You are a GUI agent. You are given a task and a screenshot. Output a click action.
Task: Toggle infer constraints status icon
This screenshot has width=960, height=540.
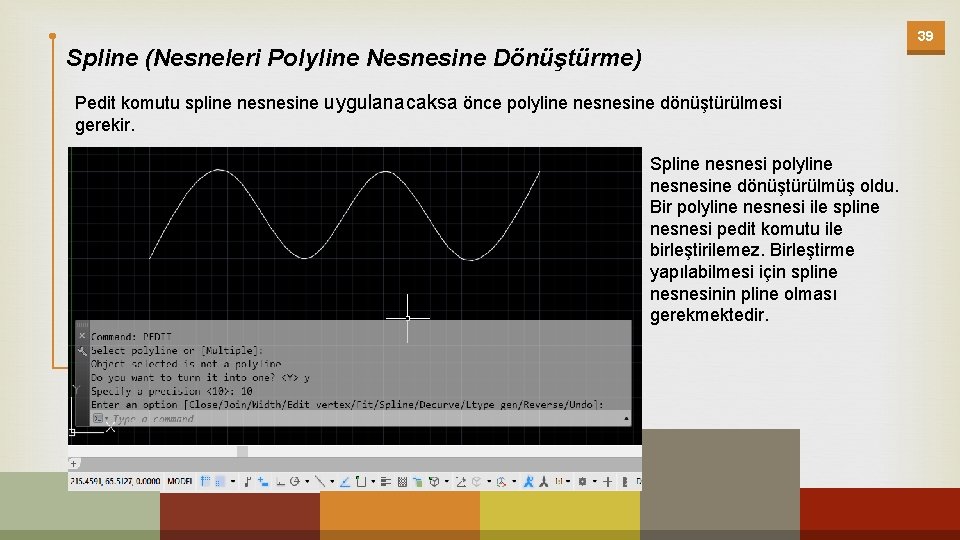(247, 482)
